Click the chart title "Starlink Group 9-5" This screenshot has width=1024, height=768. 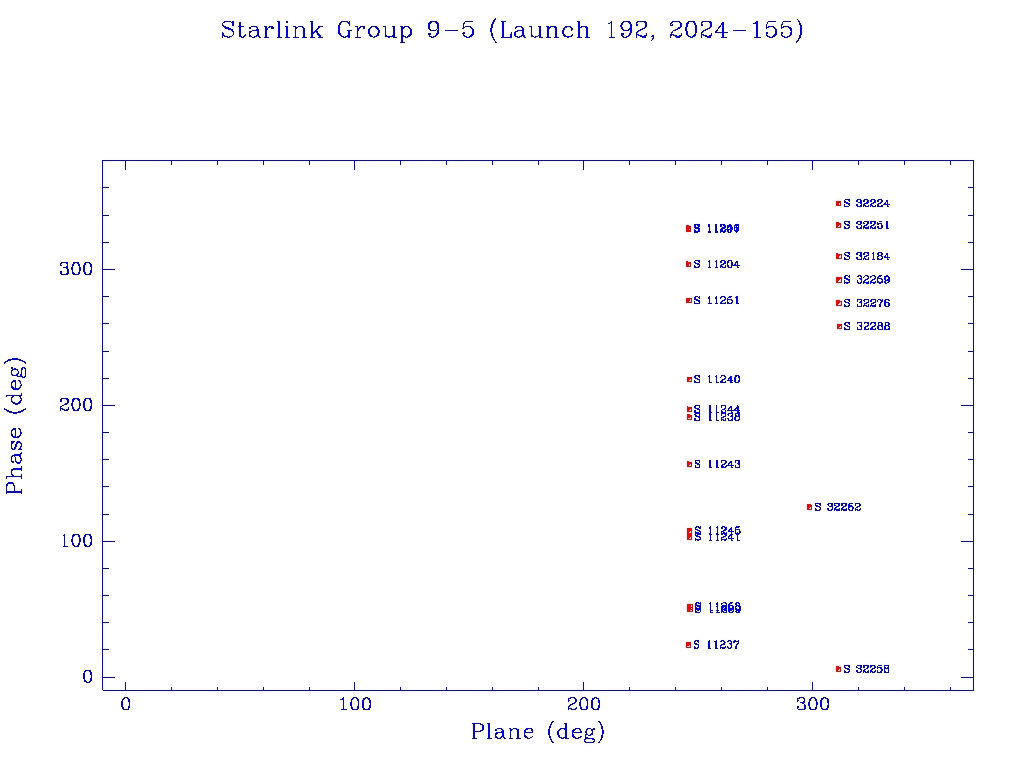(347, 30)
